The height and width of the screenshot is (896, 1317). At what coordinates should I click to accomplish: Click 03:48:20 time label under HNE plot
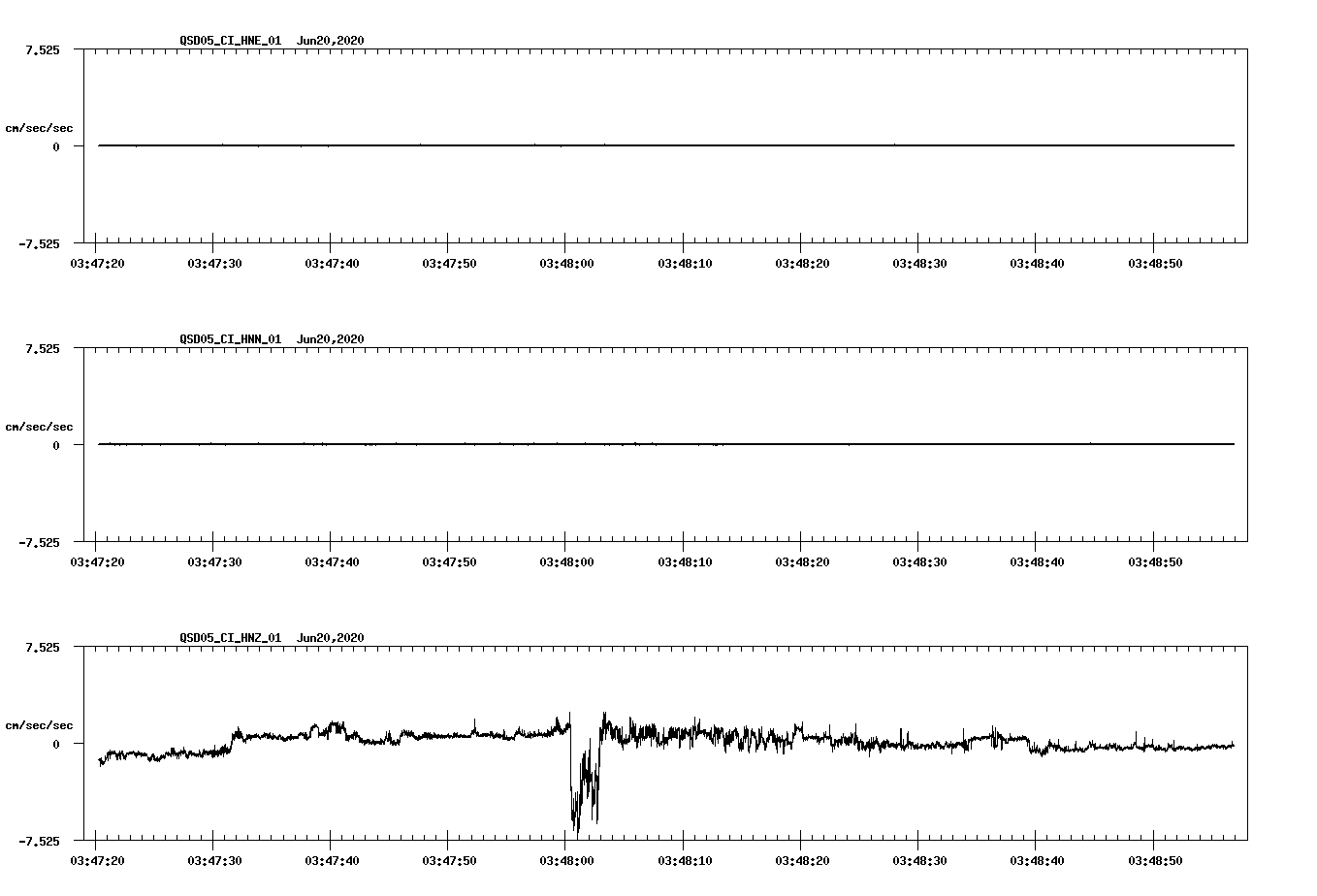tap(802, 263)
